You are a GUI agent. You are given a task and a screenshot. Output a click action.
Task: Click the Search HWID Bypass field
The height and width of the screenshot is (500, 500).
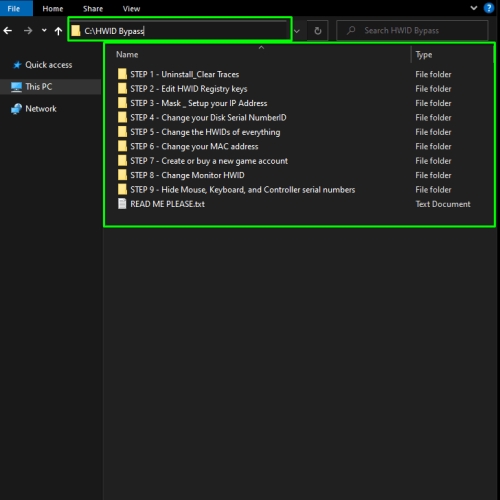(412, 31)
